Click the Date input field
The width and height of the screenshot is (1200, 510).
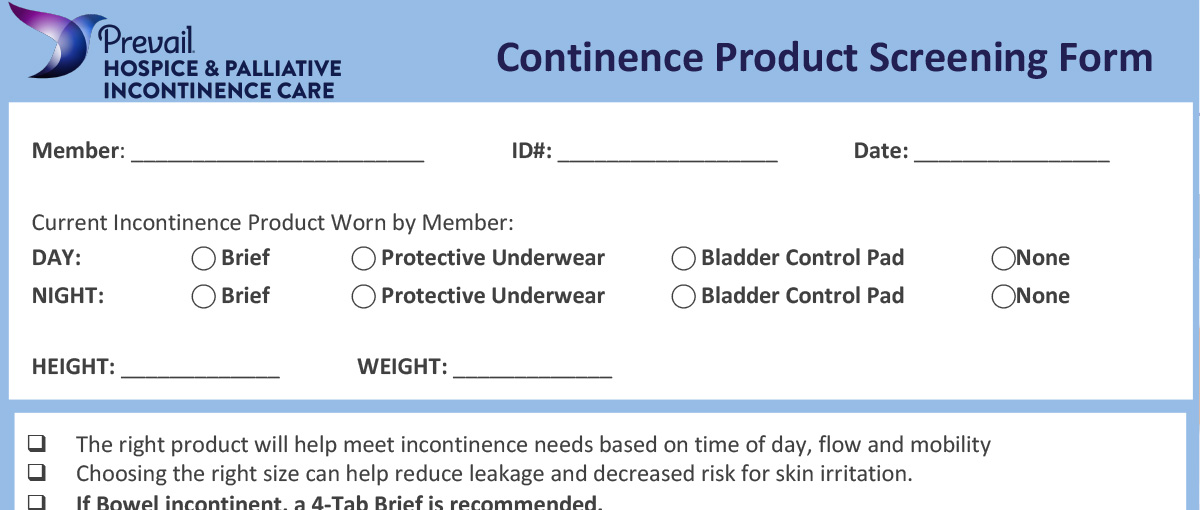click(x=1011, y=152)
